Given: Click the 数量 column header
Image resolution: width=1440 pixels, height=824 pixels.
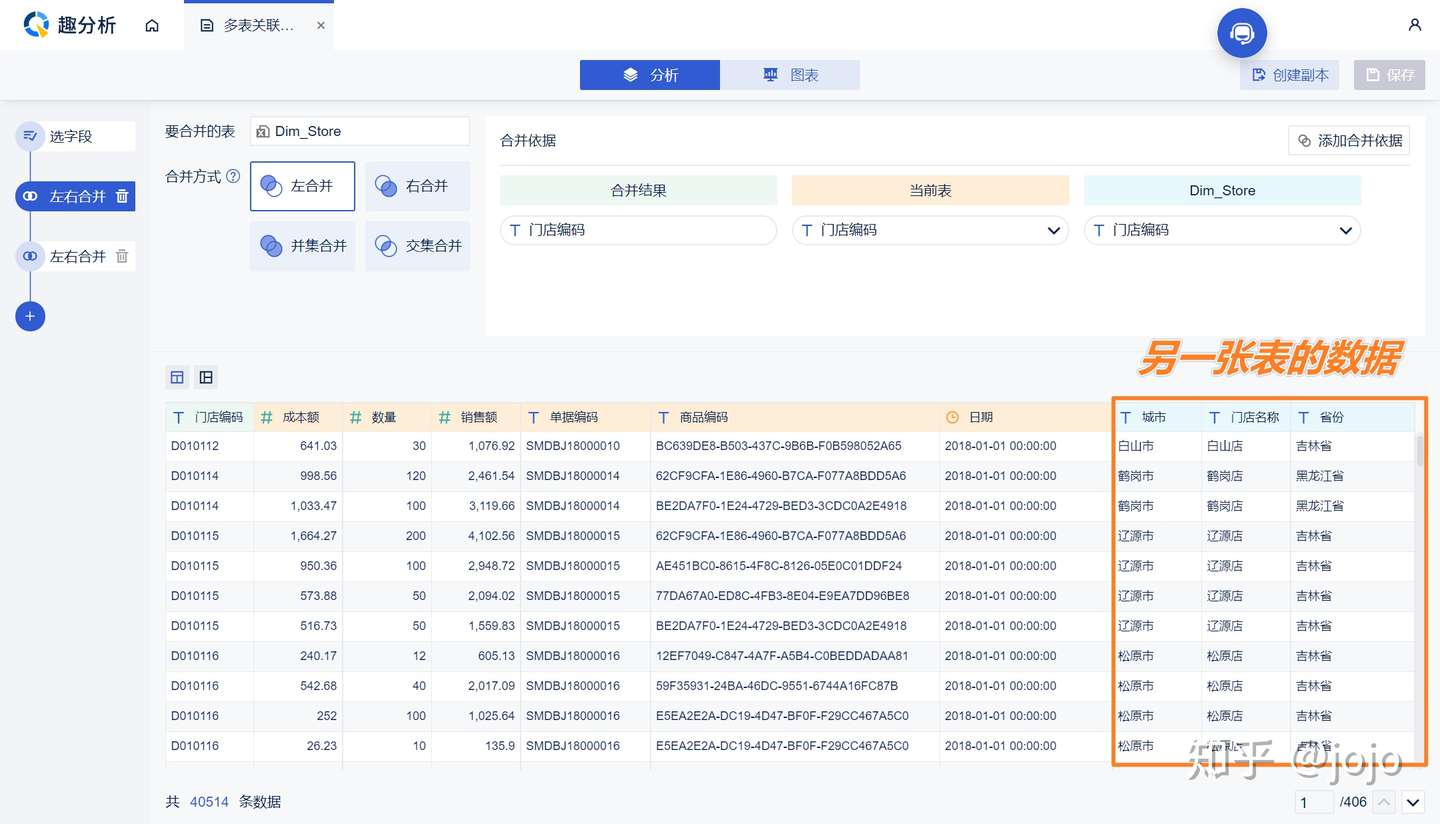Looking at the screenshot, I should click(387, 417).
